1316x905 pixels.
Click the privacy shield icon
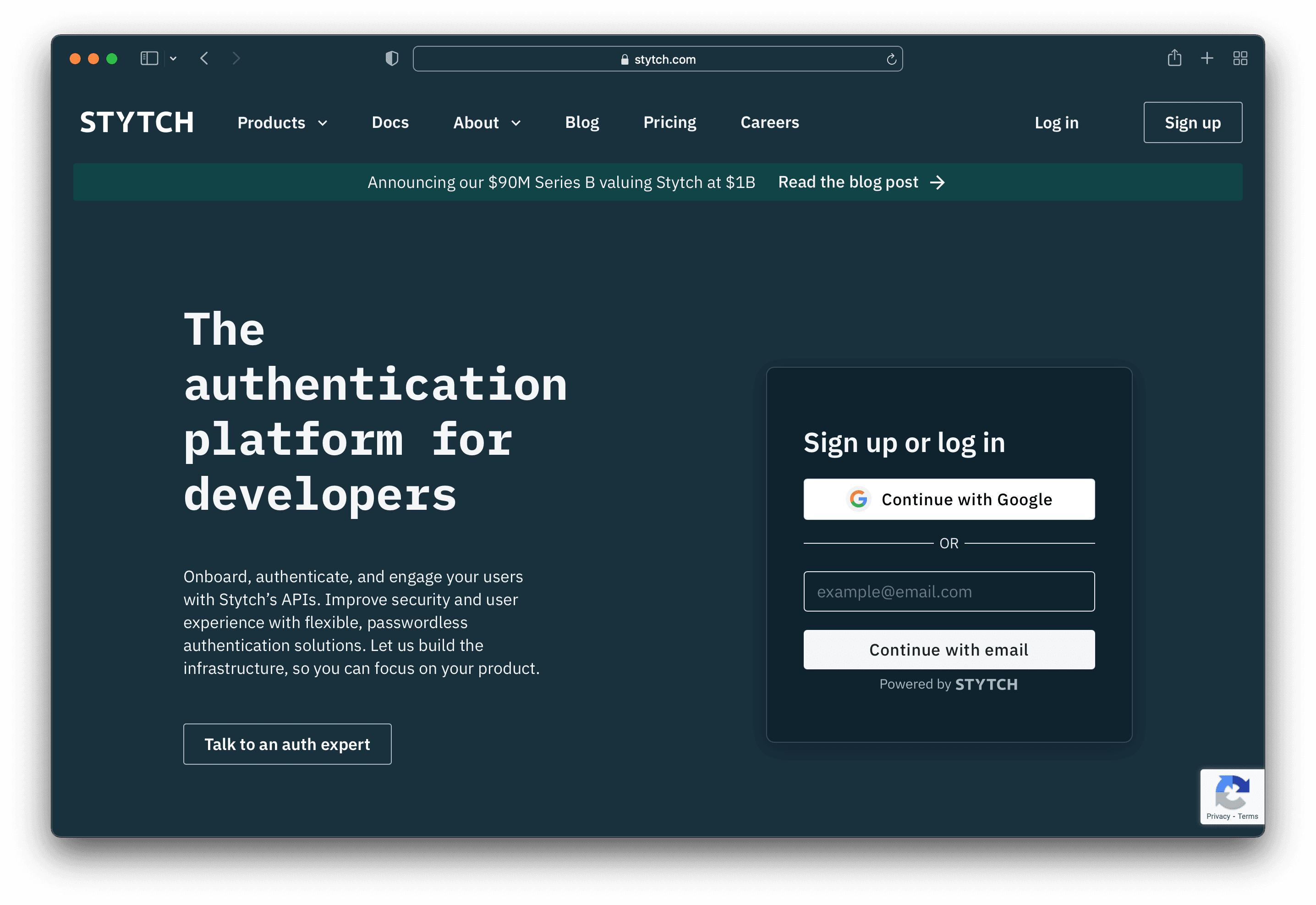coord(392,58)
